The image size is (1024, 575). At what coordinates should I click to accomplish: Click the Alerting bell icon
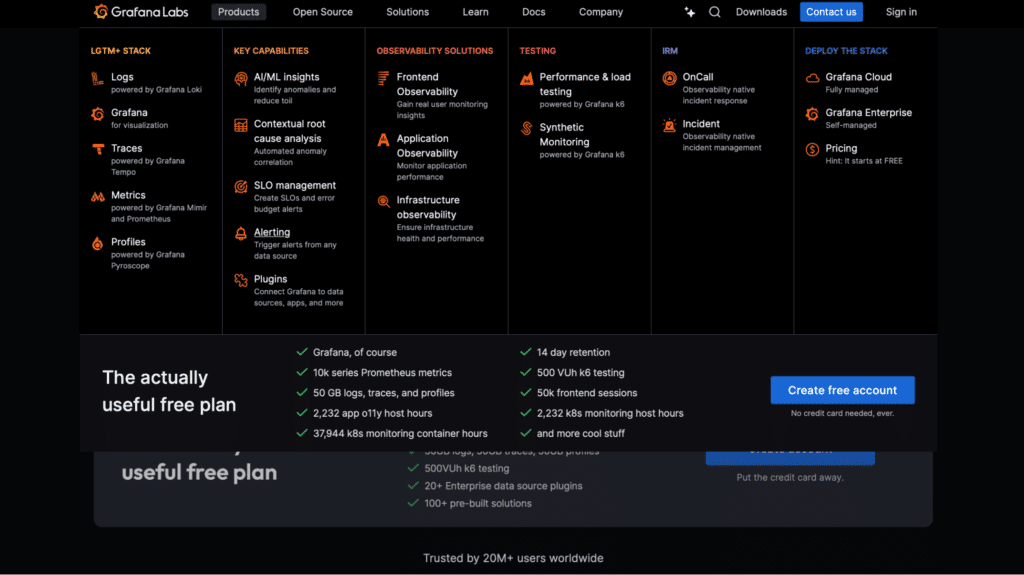240,234
